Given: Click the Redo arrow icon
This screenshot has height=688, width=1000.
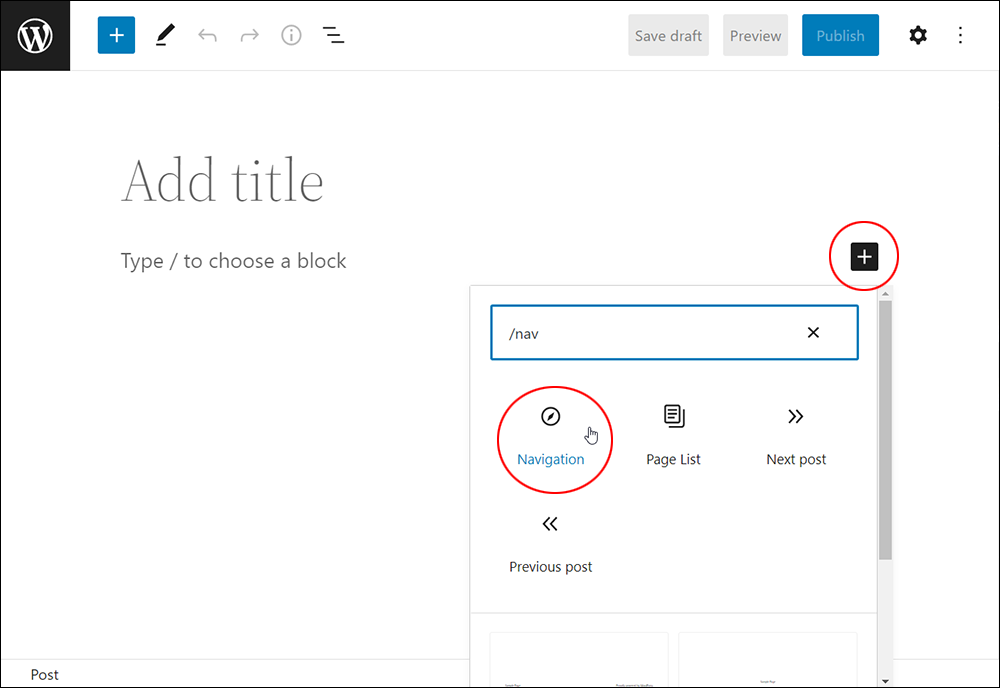Looking at the screenshot, I should (249, 35).
